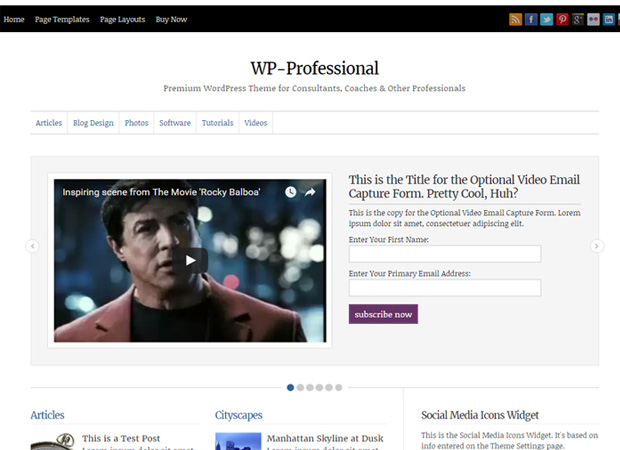This screenshot has height=450, width=620.
Task: Click the video share arrow icon
Action: tap(310, 192)
